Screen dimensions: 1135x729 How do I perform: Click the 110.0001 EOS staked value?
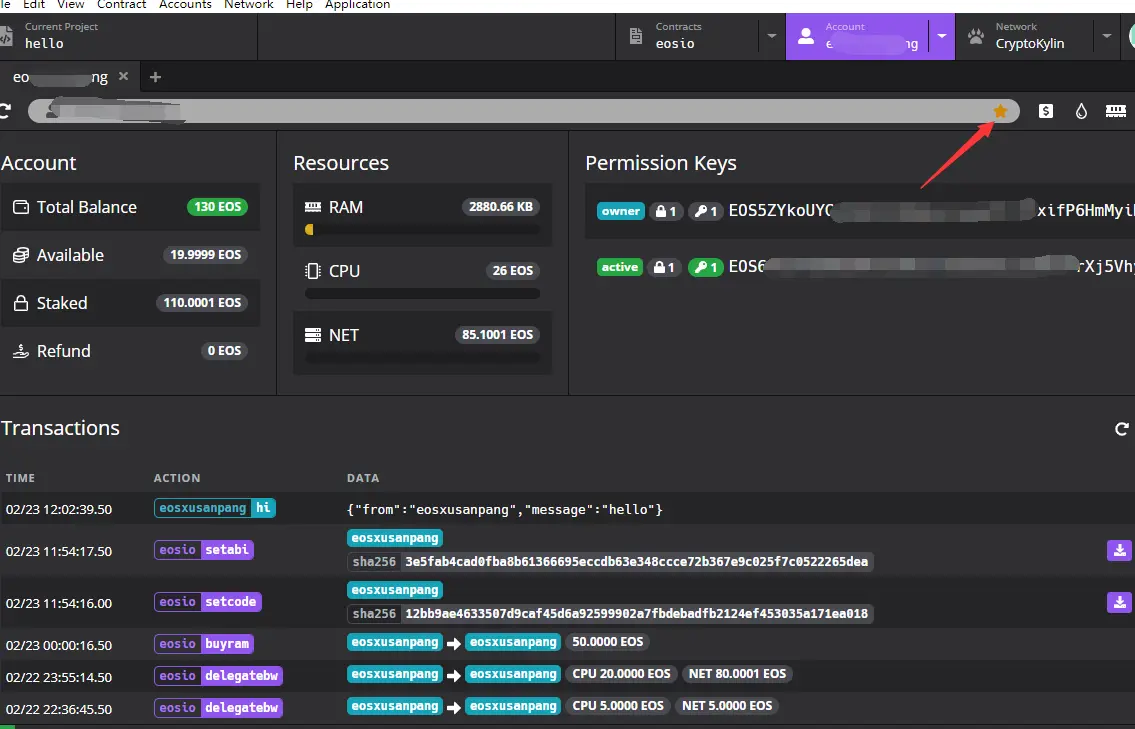pos(202,303)
